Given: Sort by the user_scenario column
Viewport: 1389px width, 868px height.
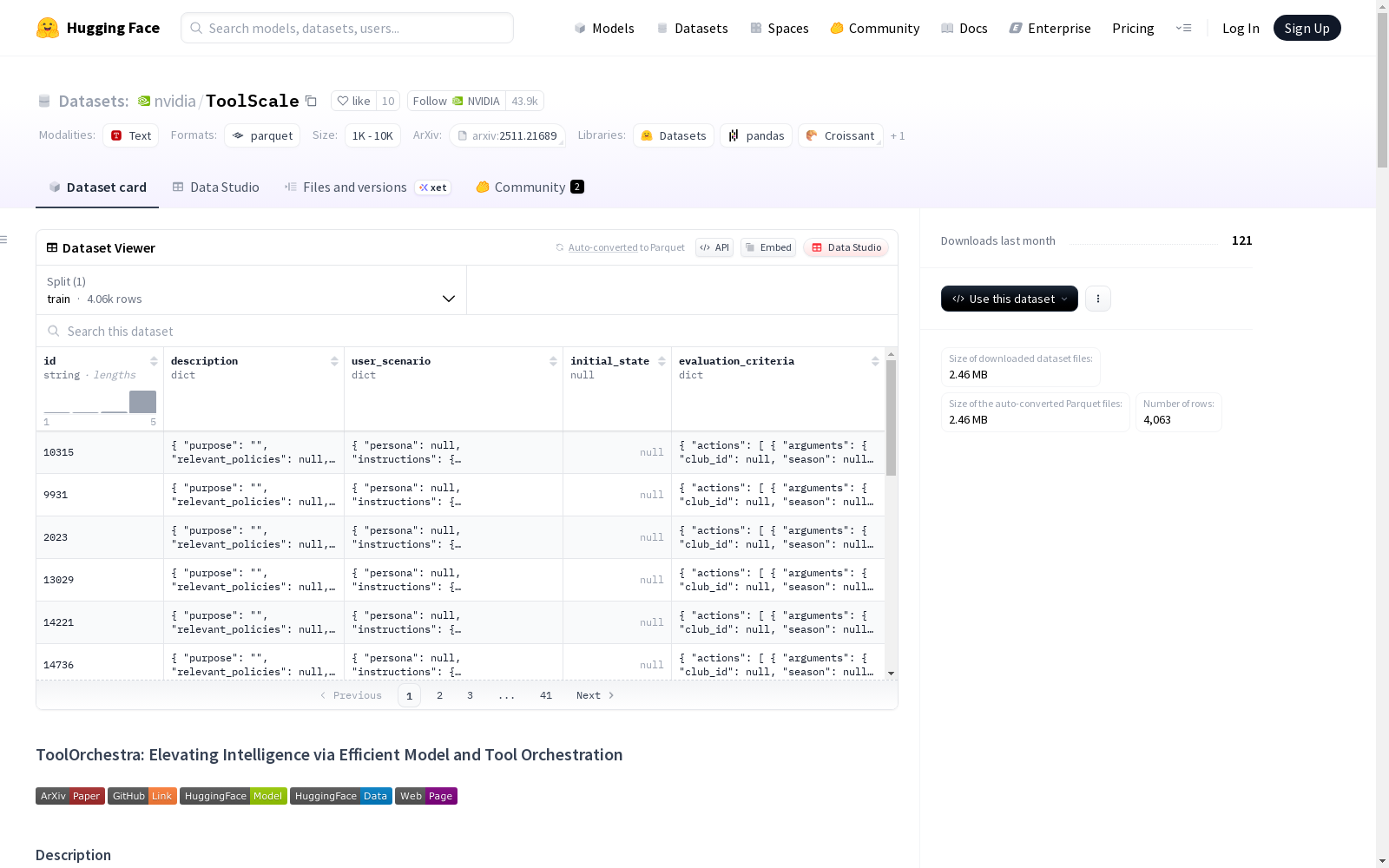Looking at the screenshot, I should 553,361.
